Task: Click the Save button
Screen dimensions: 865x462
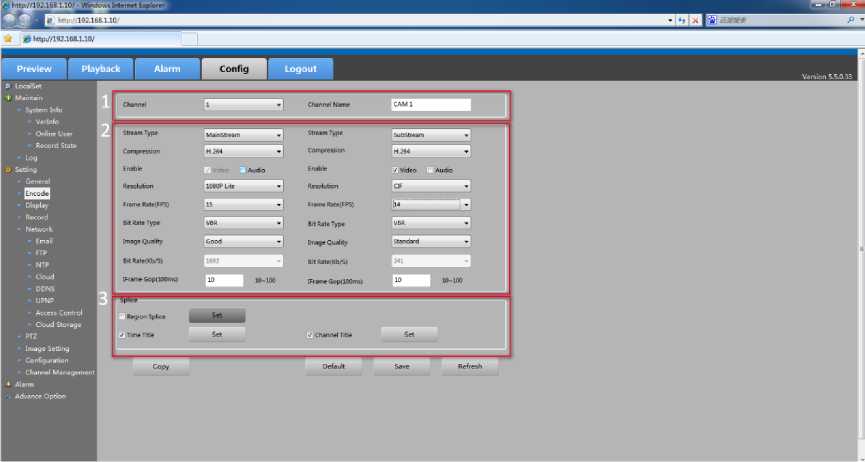Action: tap(401, 366)
